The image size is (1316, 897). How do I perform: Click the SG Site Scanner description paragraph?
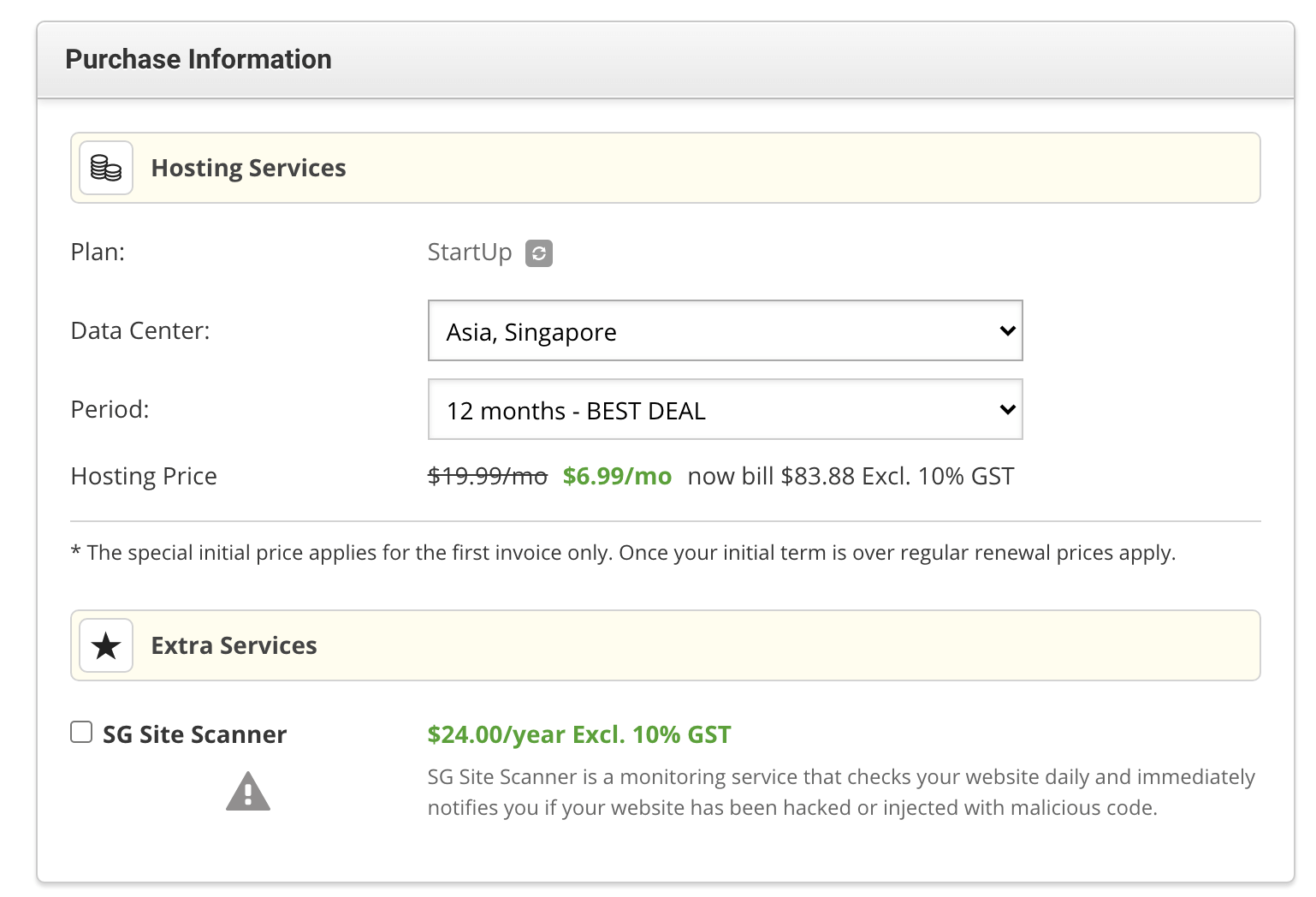click(x=841, y=793)
